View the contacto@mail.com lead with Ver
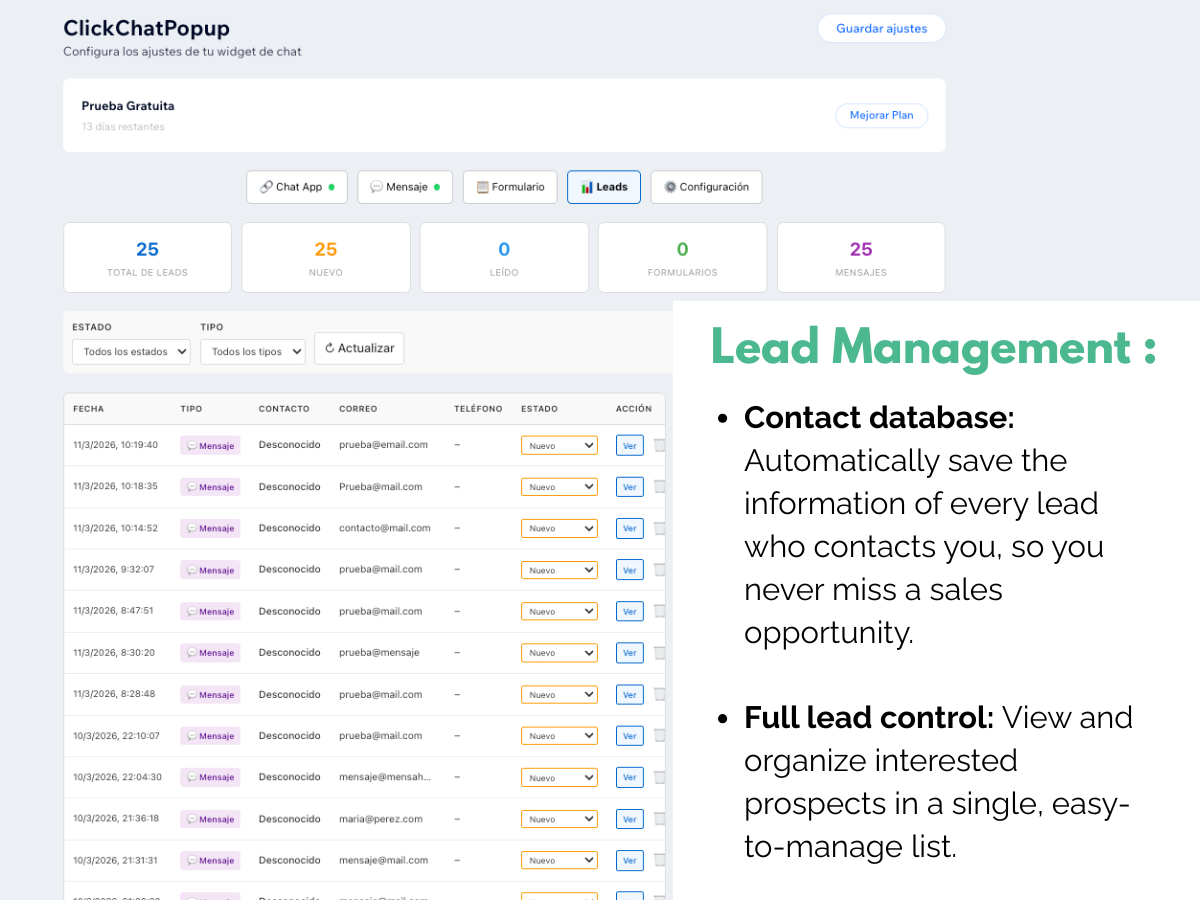The image size is (1200, 900). pos(629,528)
